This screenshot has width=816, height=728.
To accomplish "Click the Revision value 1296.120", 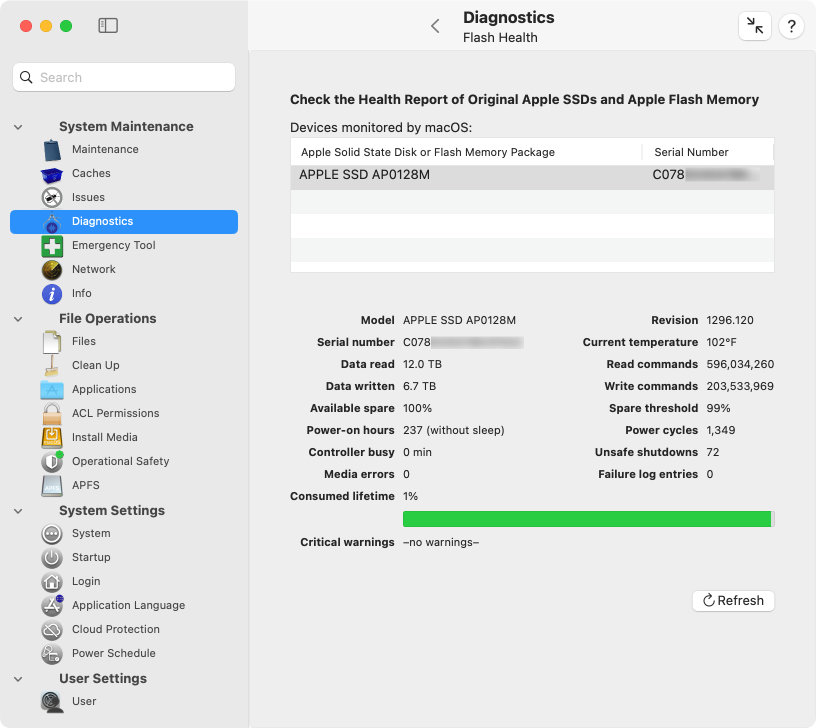I will (x=730, y=321).
